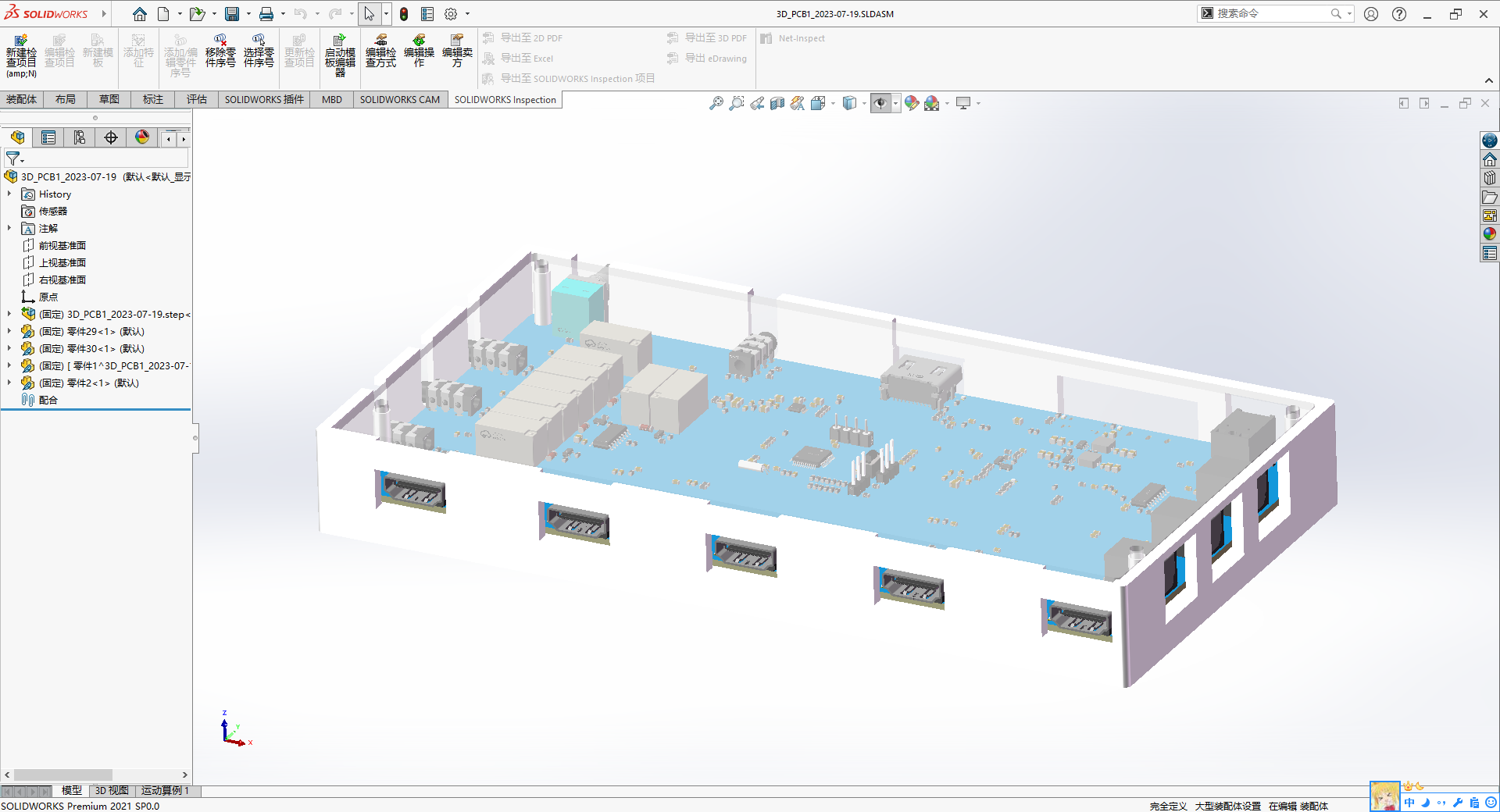Screen dimensions: 1500x812
Task: Click the Home welcome icon in title bar
Action: click(x=140, y=14)
